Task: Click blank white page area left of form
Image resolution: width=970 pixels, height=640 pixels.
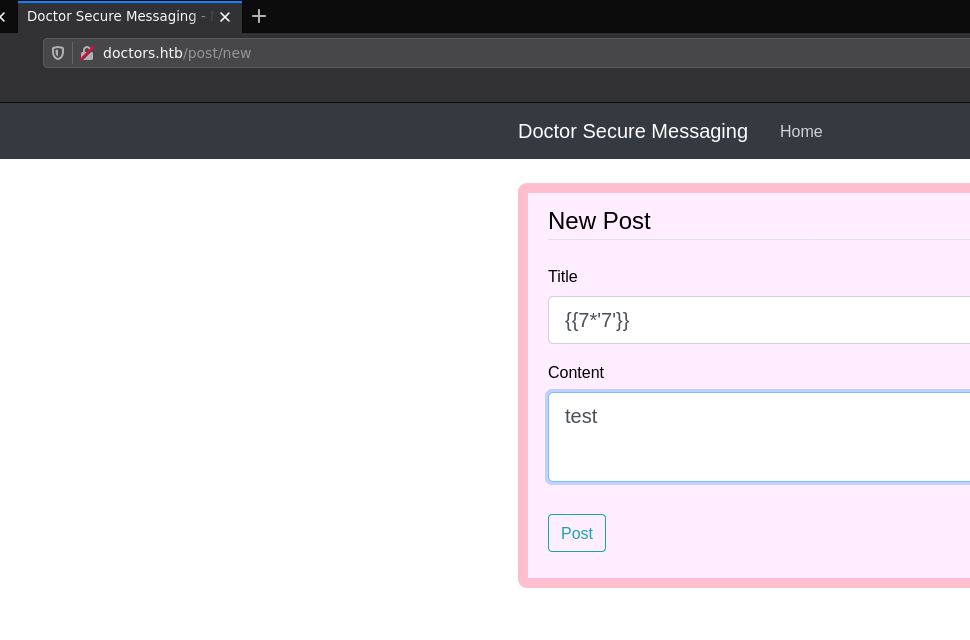Action: pos(250,400)
